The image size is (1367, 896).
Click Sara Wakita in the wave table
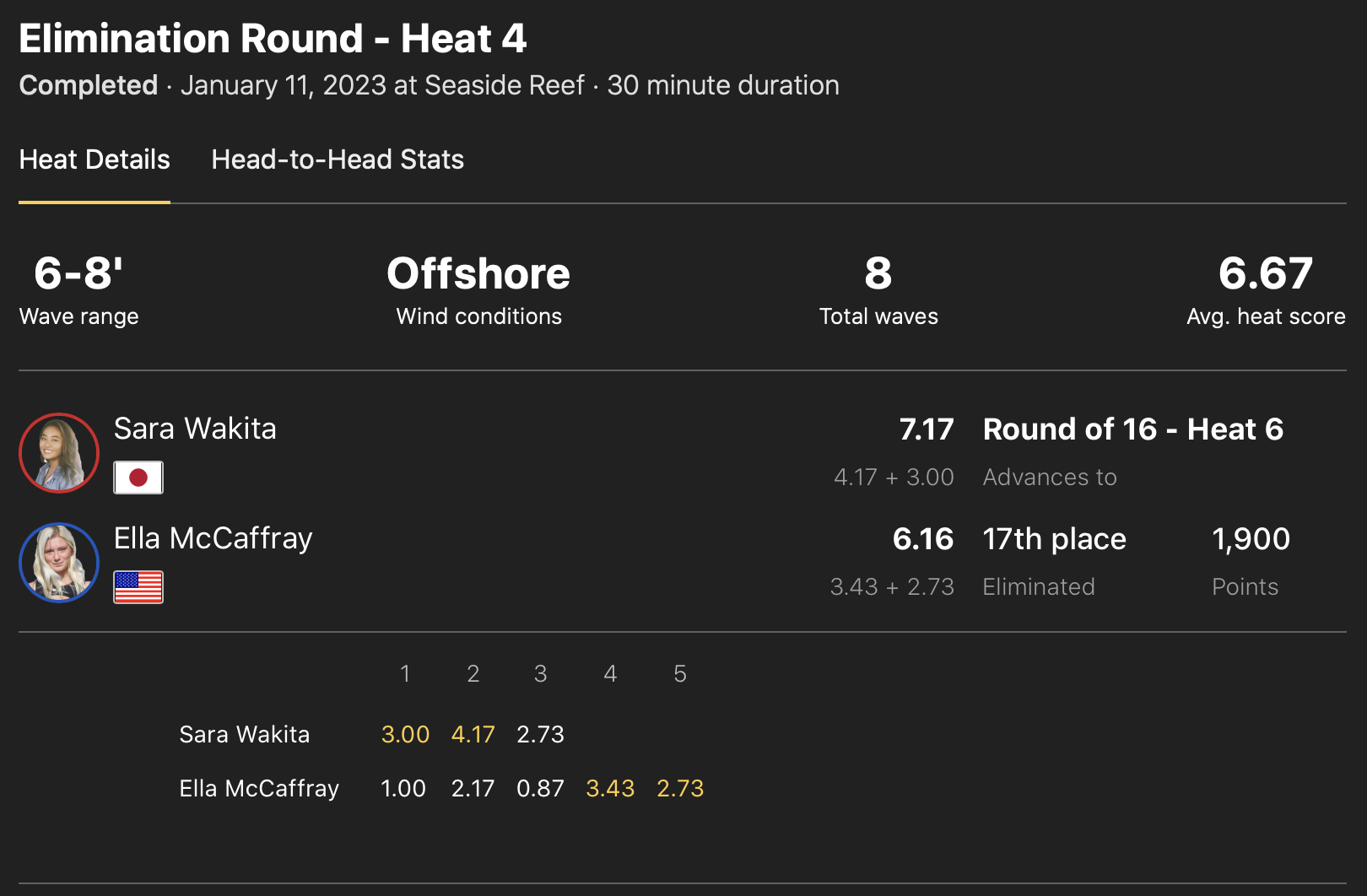tap(244, 734)
